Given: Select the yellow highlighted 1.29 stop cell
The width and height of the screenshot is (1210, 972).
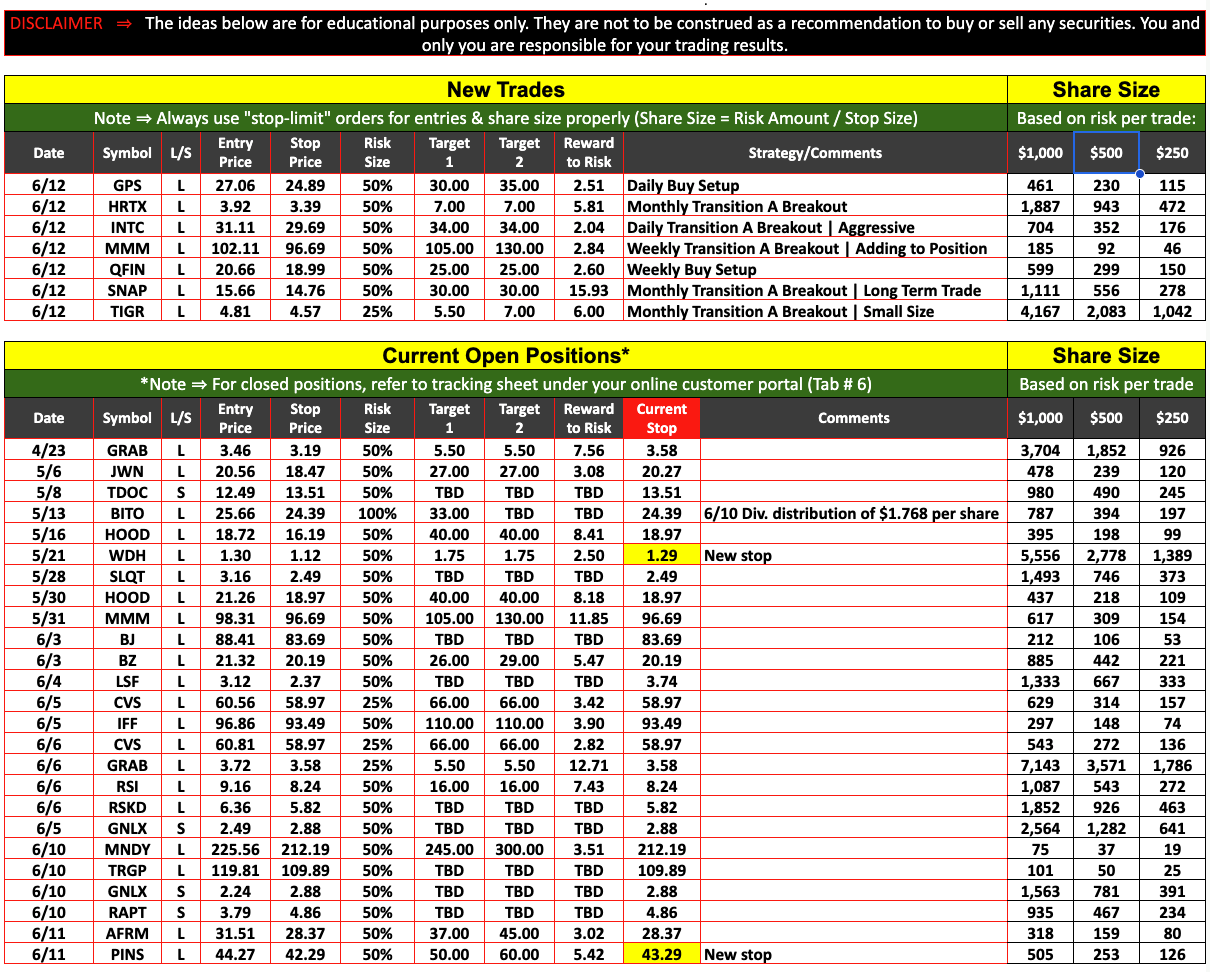Looking at the screenshot, I should coord(661,555).
